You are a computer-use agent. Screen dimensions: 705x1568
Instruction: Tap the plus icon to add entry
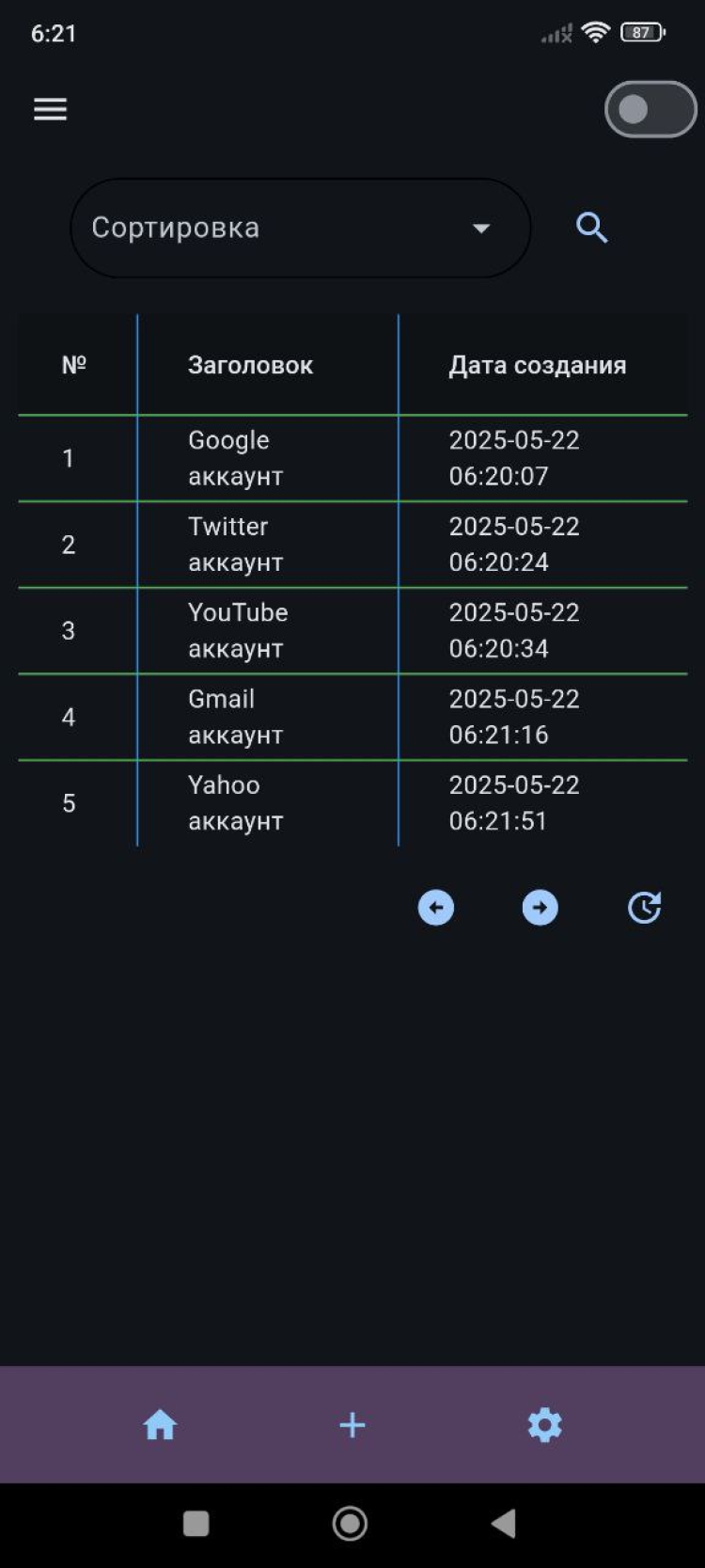352,1425
